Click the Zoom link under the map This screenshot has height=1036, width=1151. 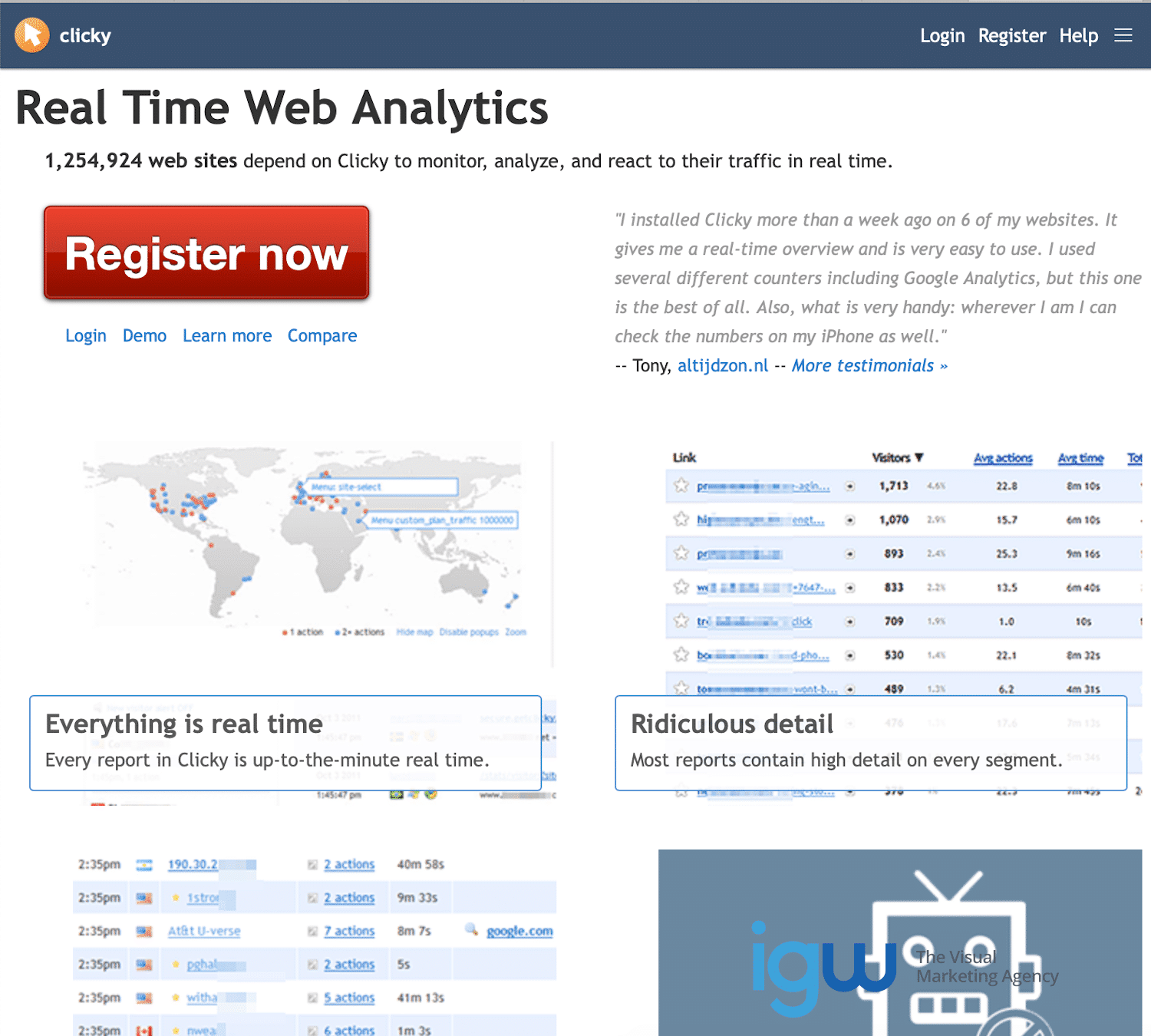[516, 632]
